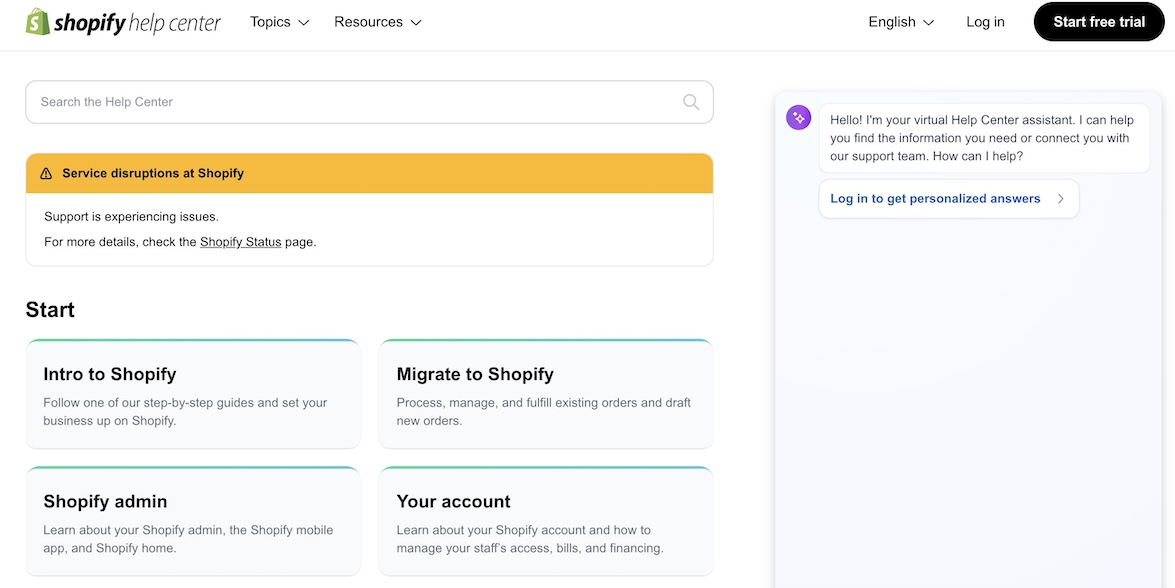Open the Shopify admin card
Screen dimensions: 1175x588
(193, 521)
